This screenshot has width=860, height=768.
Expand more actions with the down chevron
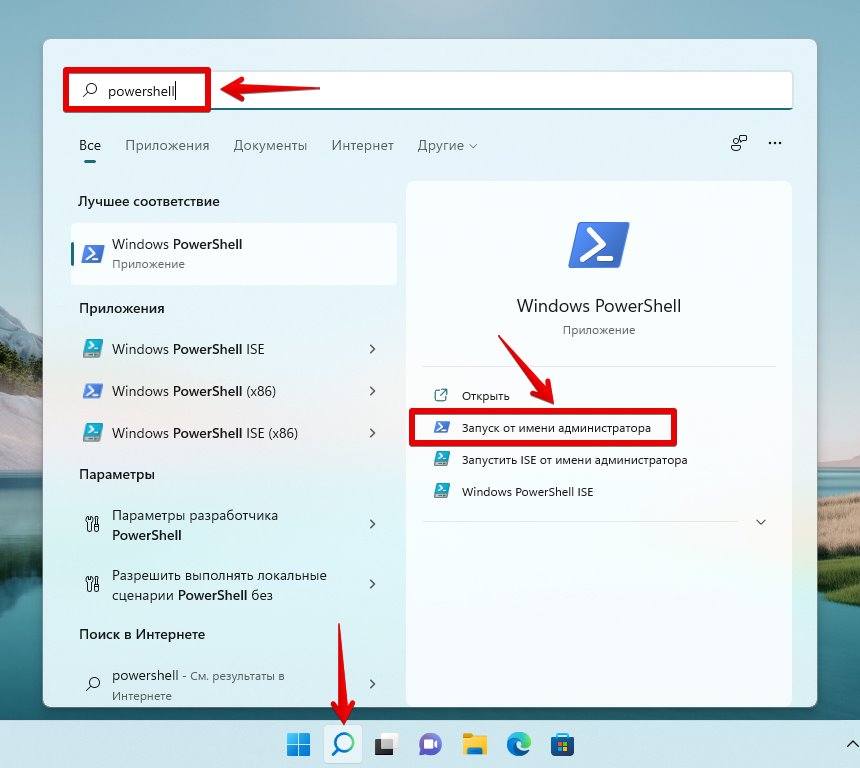(x=761, y=522)
